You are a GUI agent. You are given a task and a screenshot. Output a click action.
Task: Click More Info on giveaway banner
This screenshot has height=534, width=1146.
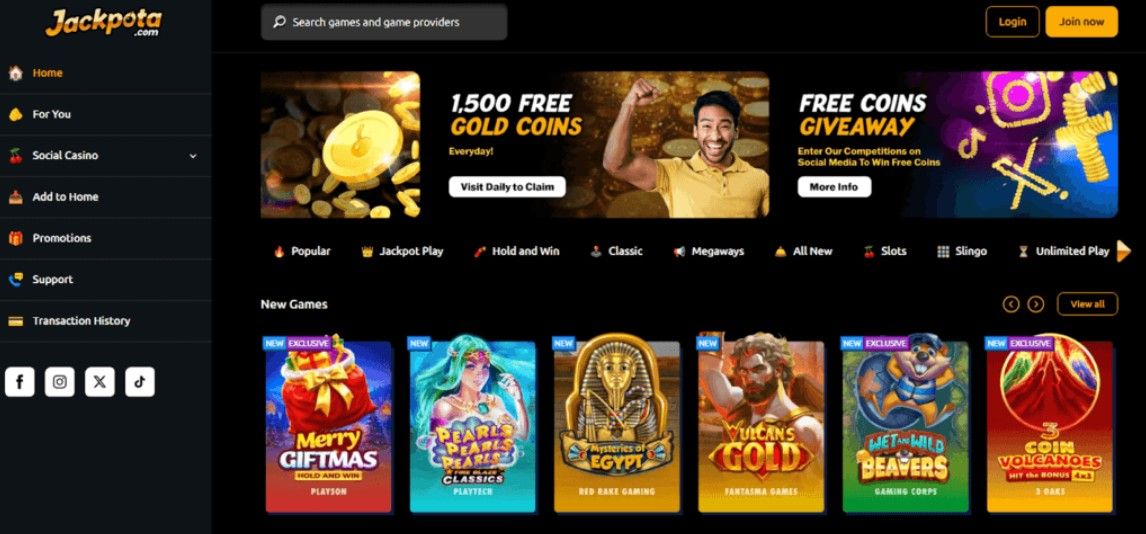(834, 187)
